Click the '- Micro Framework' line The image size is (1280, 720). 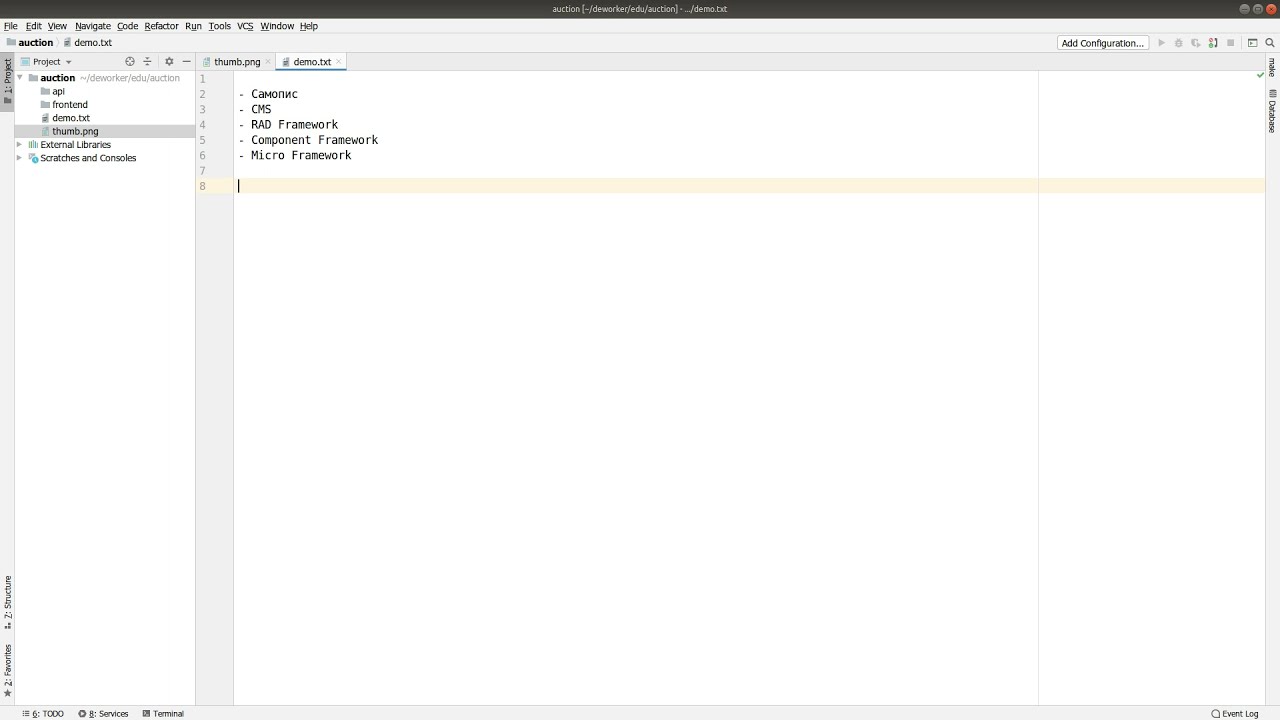pyautogui.click(x=295, y=155)
